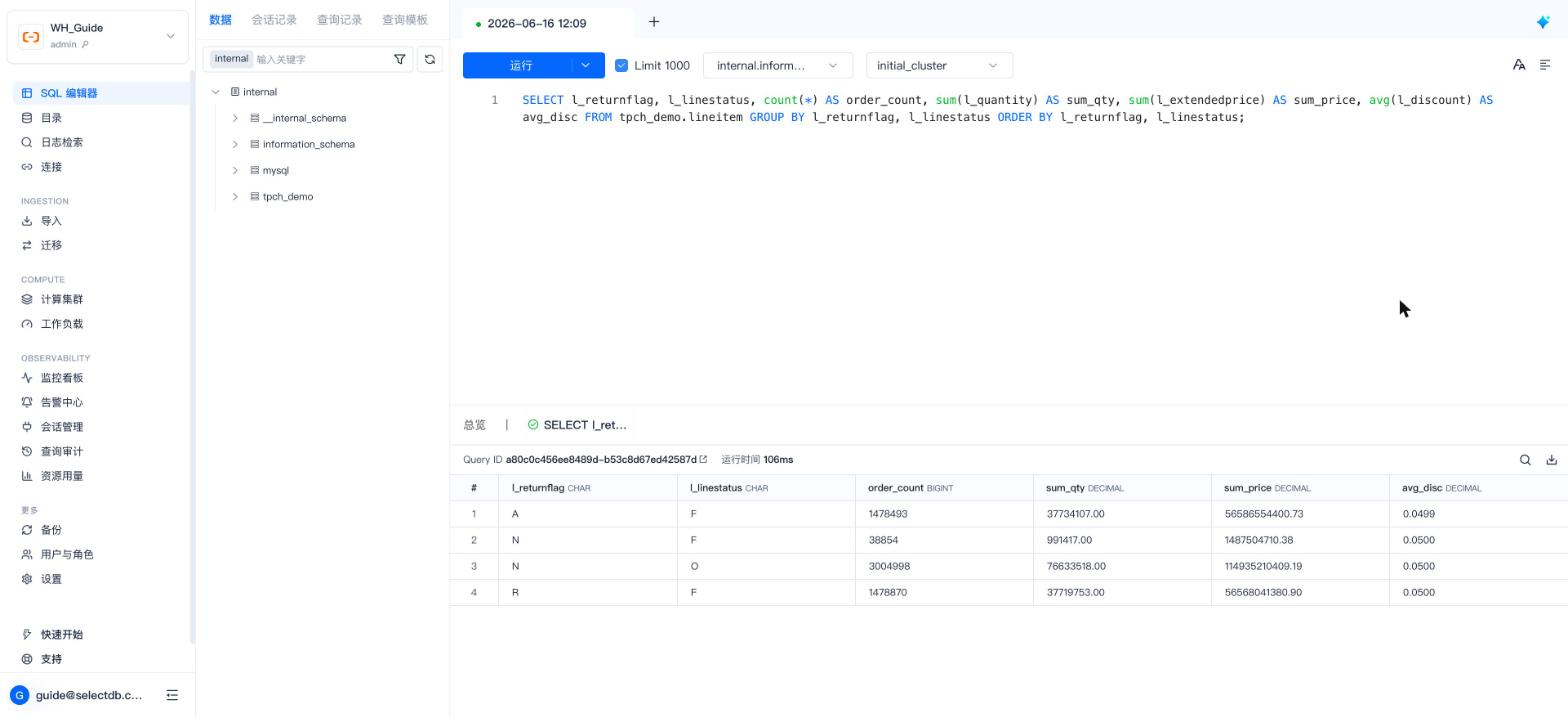1568x718 pixels.
Task: Select the SELECT l_ret... result tab
Action: 577,425
